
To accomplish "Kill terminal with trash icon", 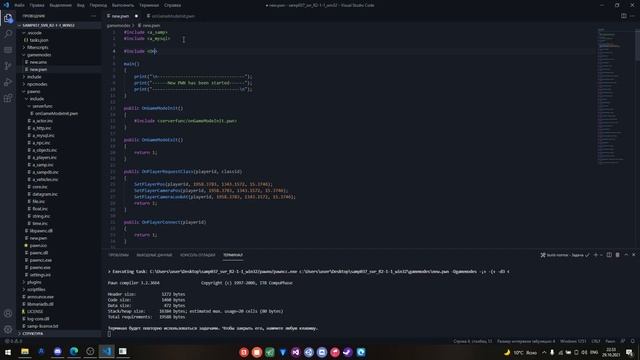I will click(x=618, y=255).
